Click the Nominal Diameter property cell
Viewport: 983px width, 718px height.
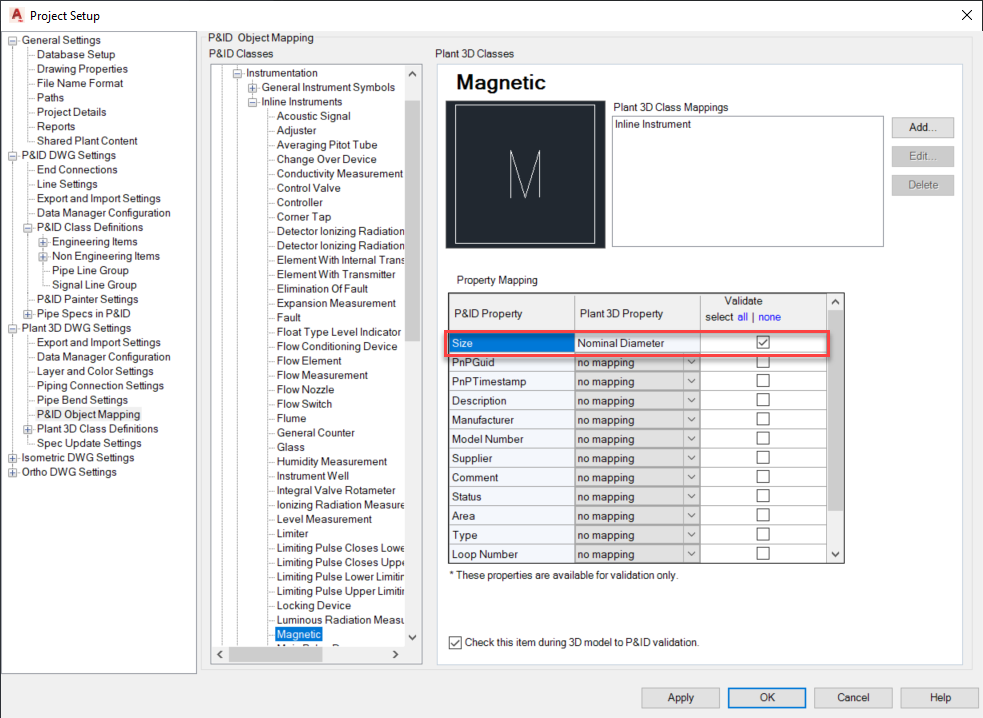637,343
